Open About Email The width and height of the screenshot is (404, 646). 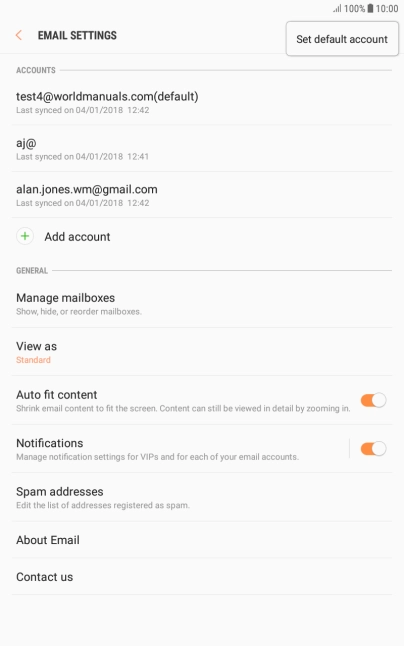[202, 540]
